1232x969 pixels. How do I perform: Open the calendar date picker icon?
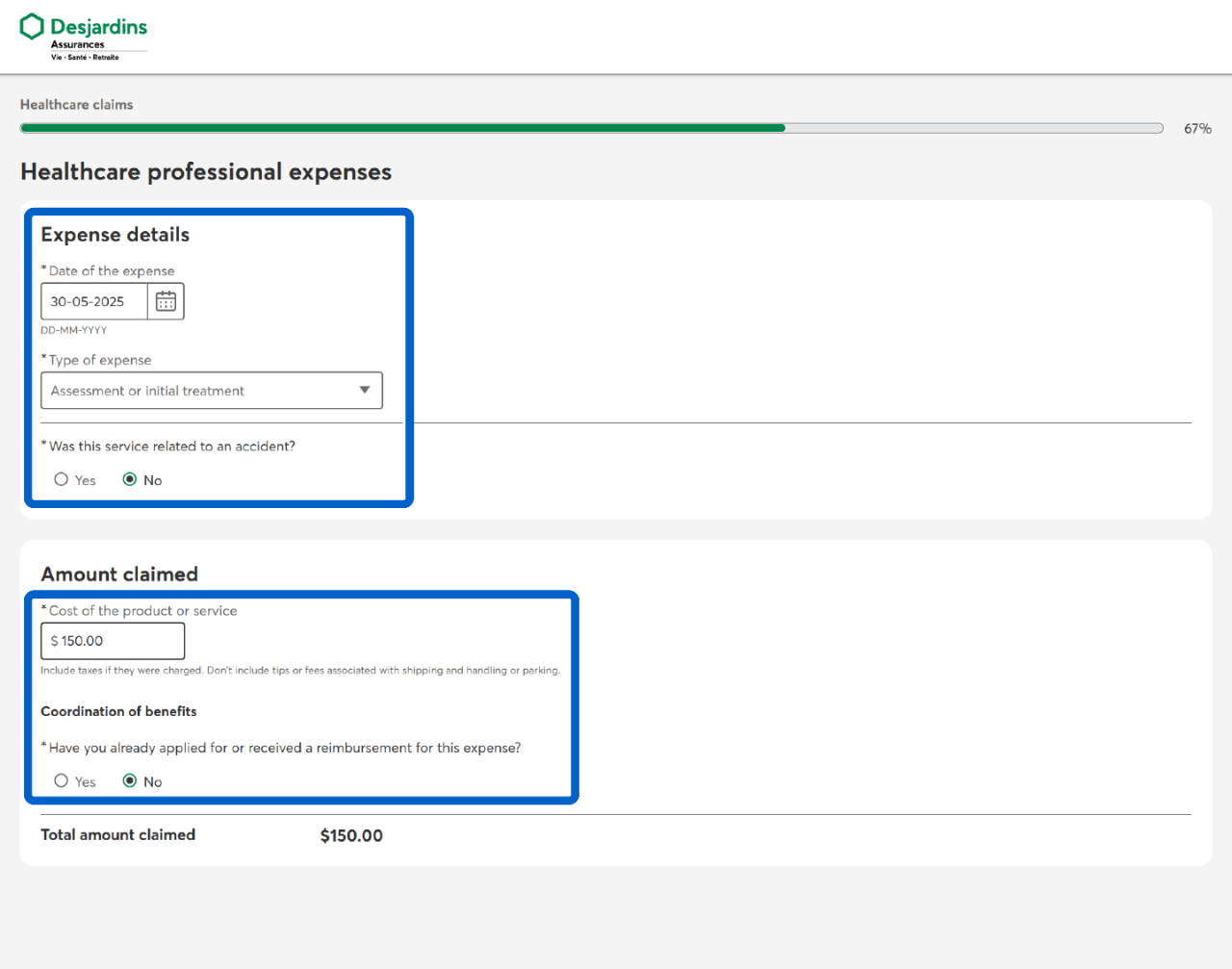[166, 301]
